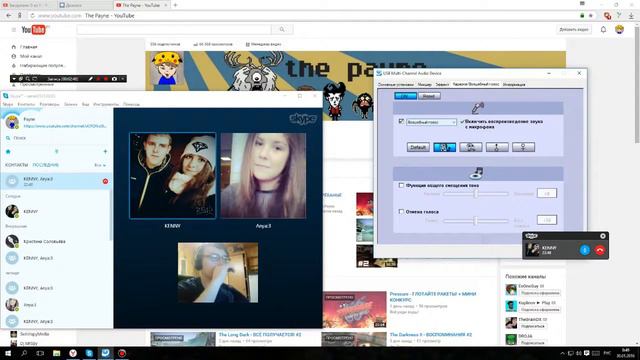Switch to the Mixer tab in the audio device window
640x360 pixels.
(x=424, y=84)
